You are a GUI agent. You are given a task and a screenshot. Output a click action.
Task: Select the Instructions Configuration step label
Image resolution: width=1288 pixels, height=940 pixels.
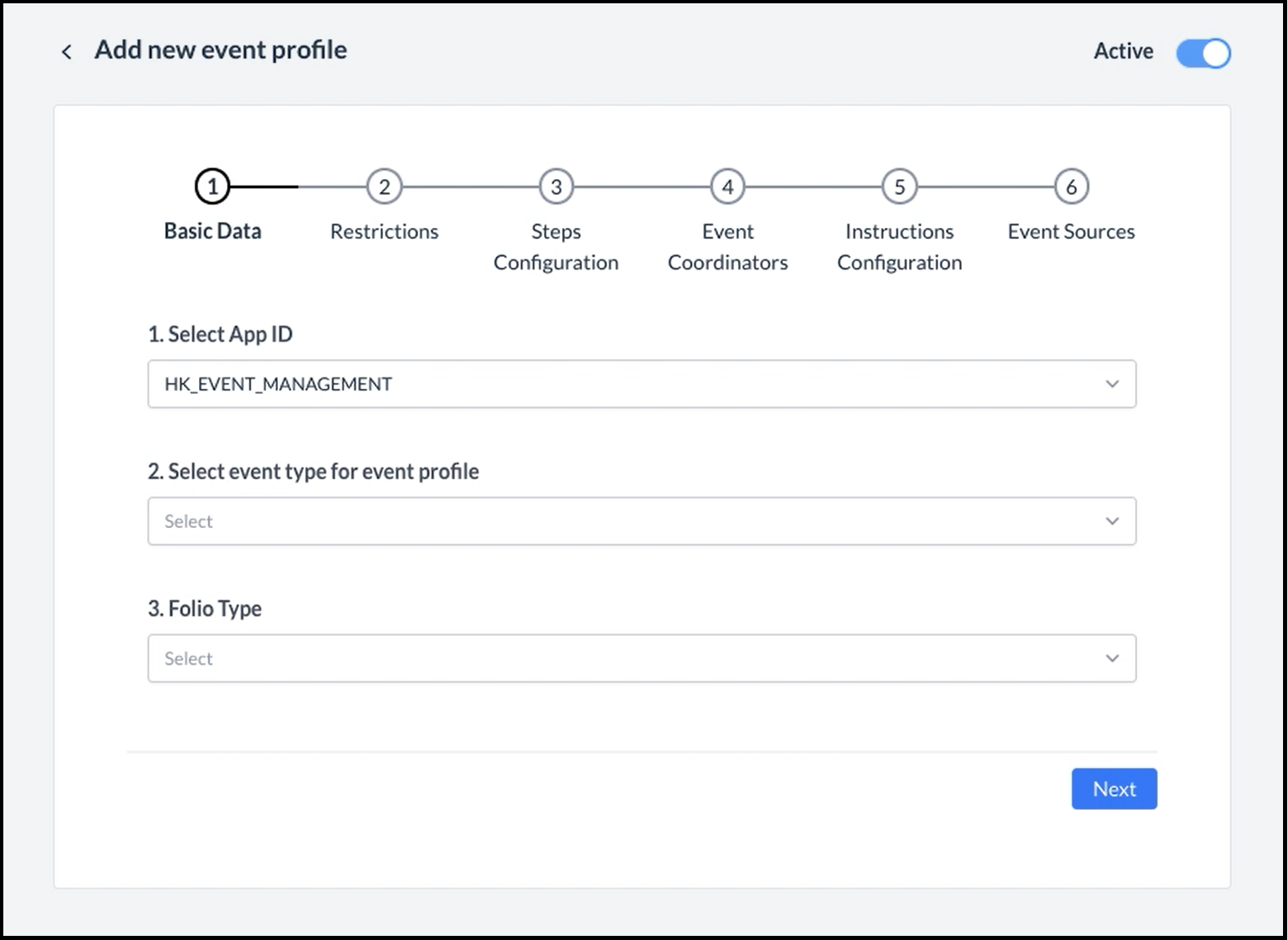(x=899, y=247)
